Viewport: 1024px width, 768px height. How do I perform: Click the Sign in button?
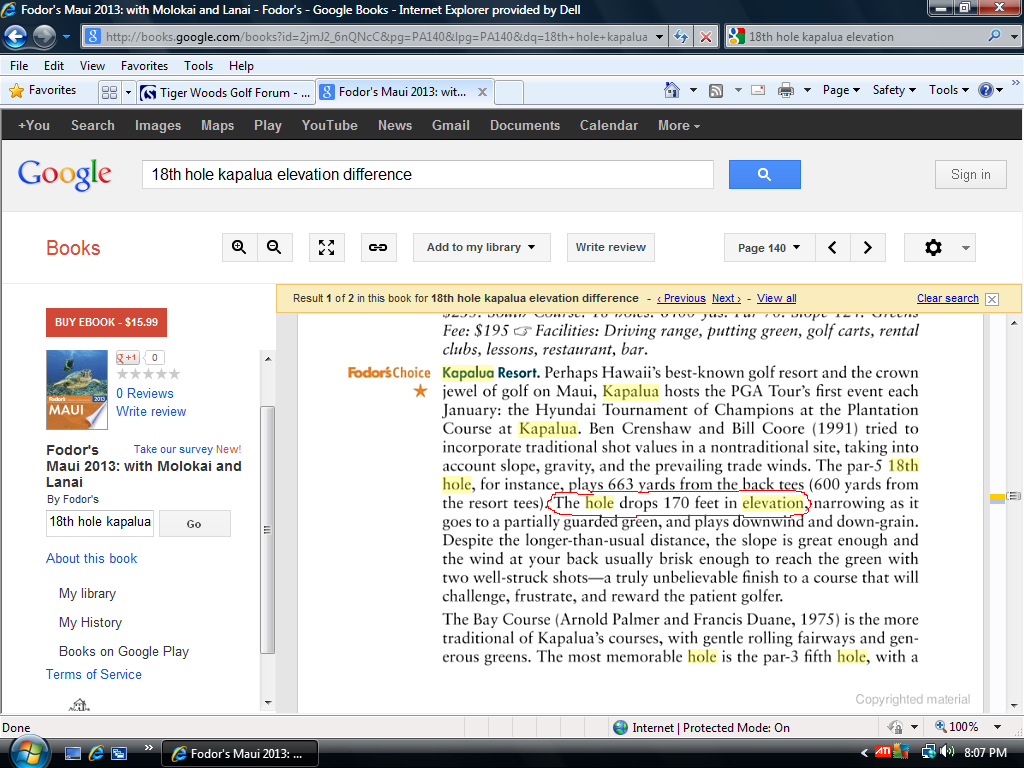pyautogui.click(x=970, y=174)
